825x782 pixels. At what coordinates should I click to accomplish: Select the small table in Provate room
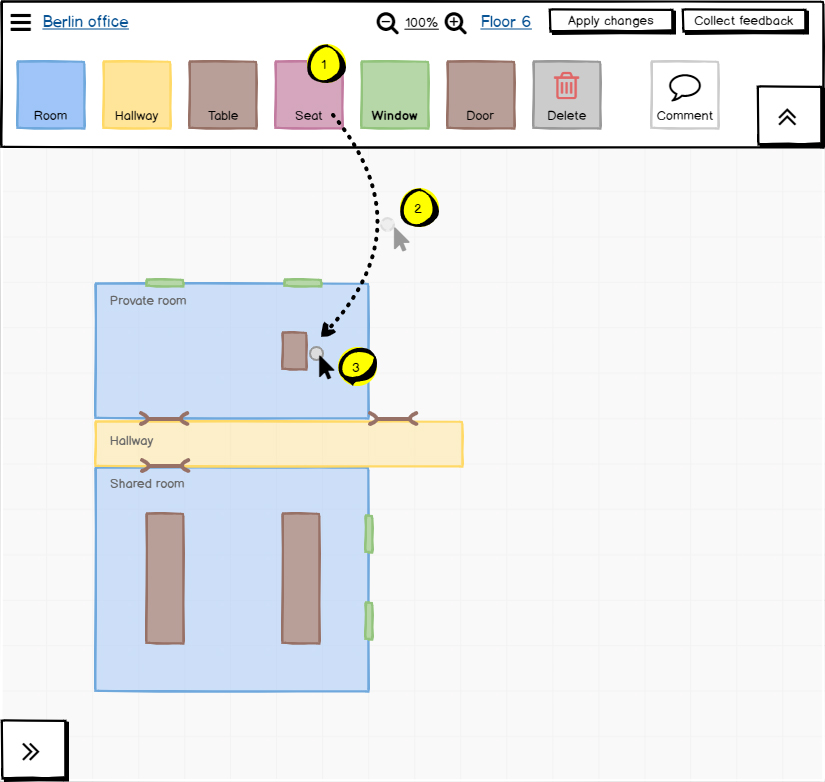click(x=294, y=351)
